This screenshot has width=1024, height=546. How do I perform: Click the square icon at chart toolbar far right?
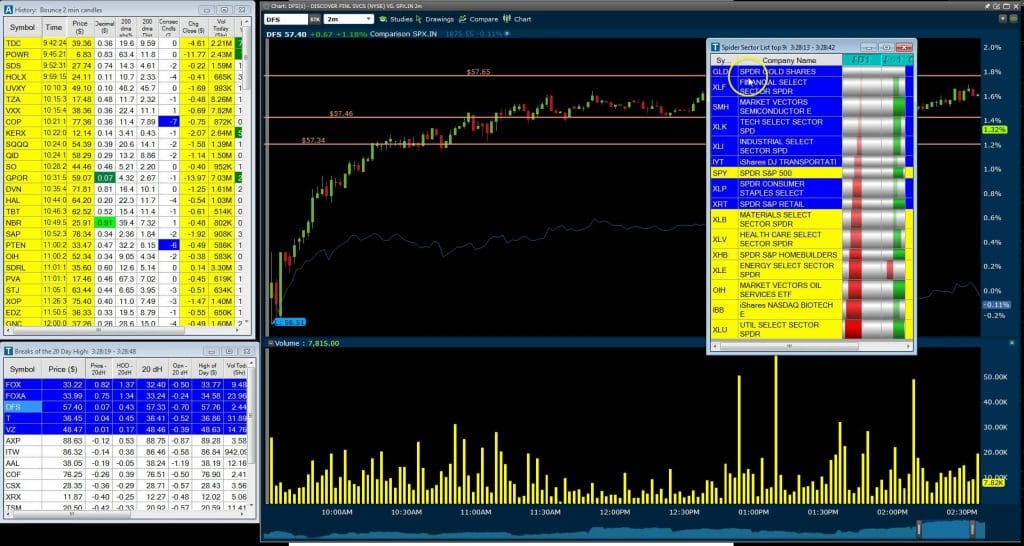(x=1013, y=20)
